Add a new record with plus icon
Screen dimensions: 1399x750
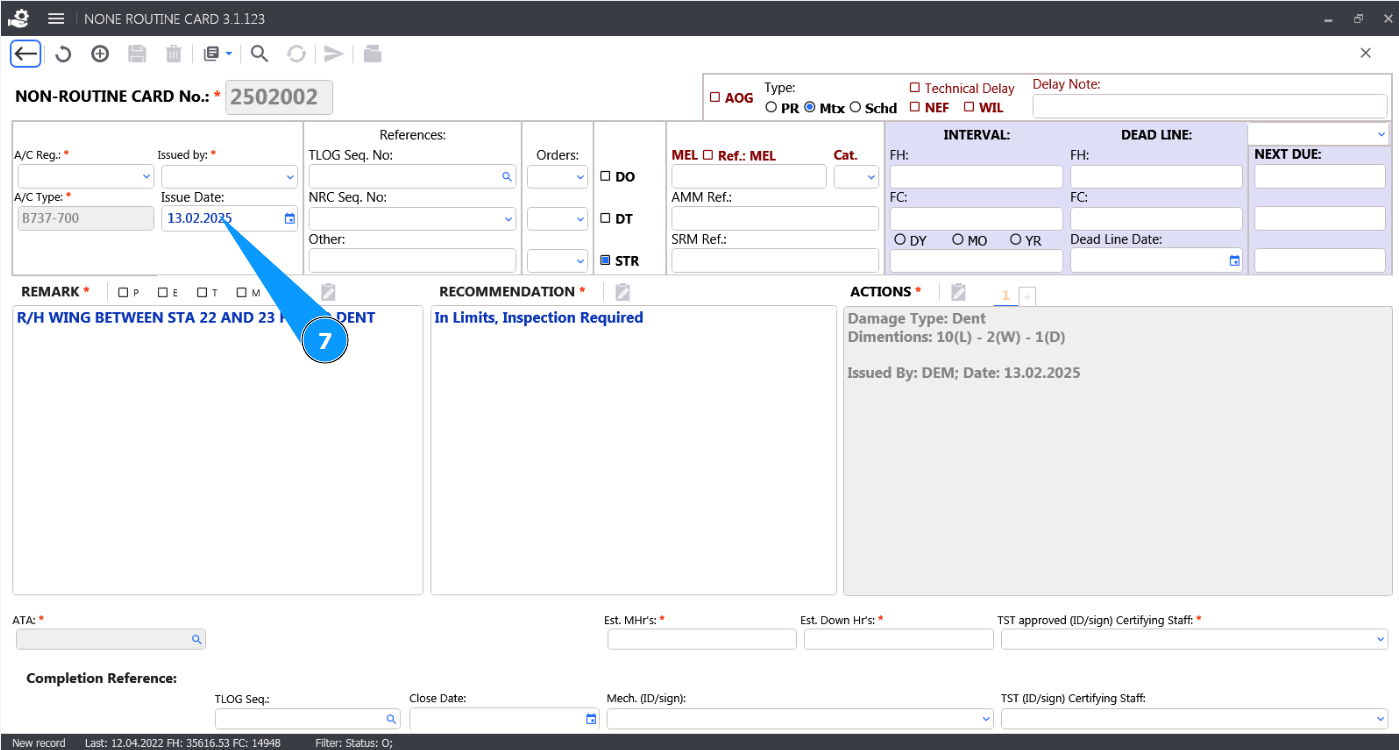tap(100, 54)
